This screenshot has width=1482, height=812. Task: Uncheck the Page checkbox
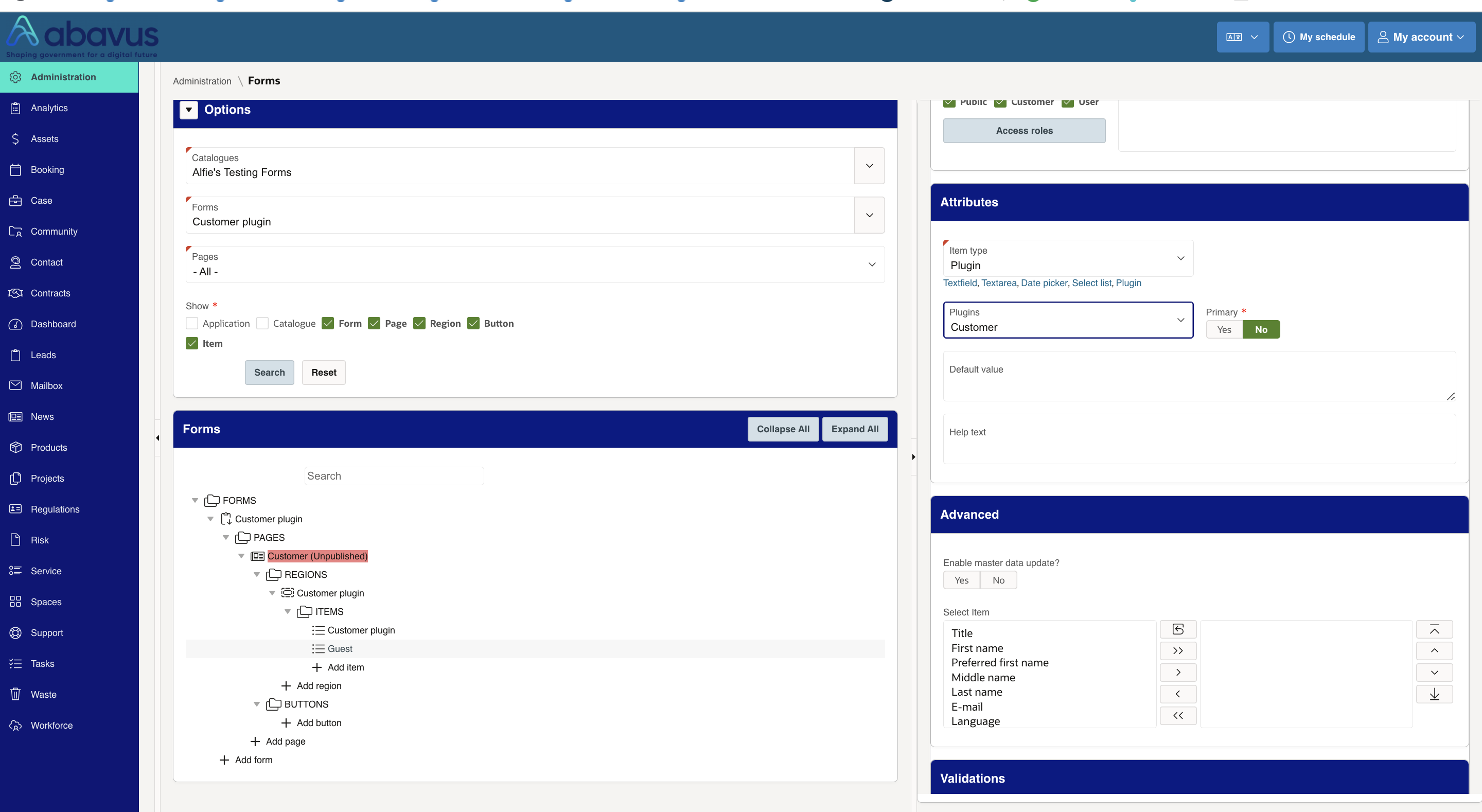click(374, 324)
